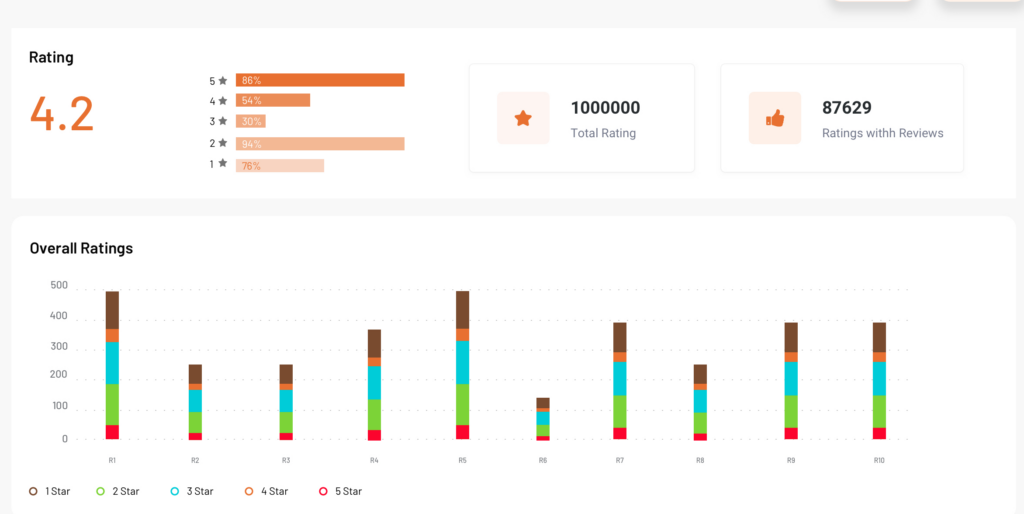Click the orange star icon beside Total Rating
This screenshot has height=514, width=1024.
[523, 118]
